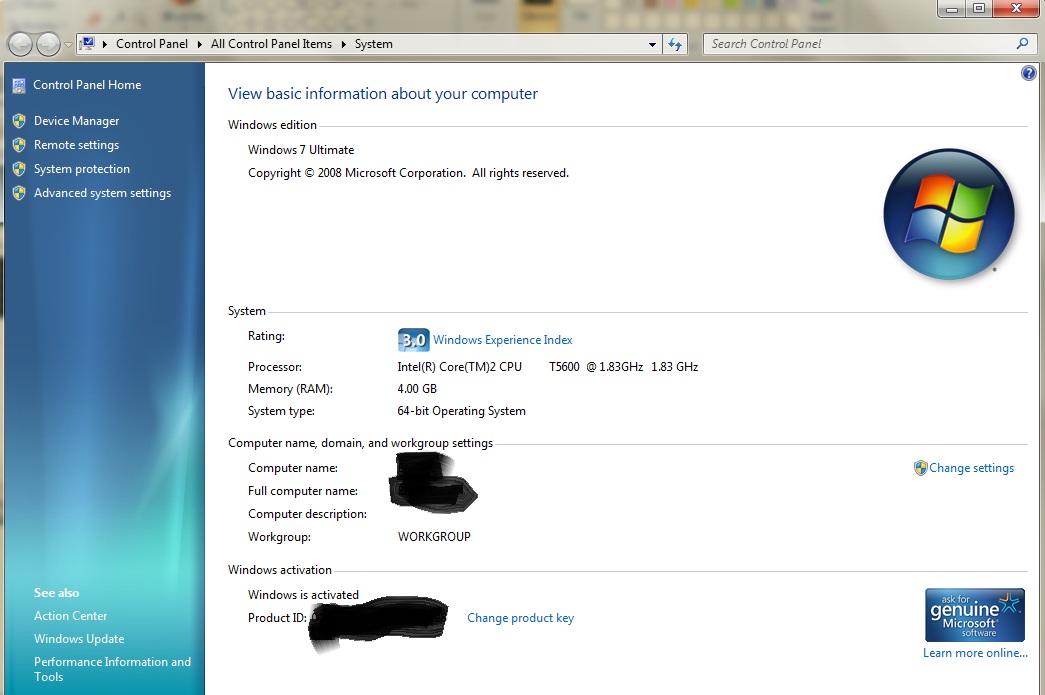Open Device Manager from the sidebar
Image resolution: width=1045 pixels, height=695 pixels.
point(77,121)
